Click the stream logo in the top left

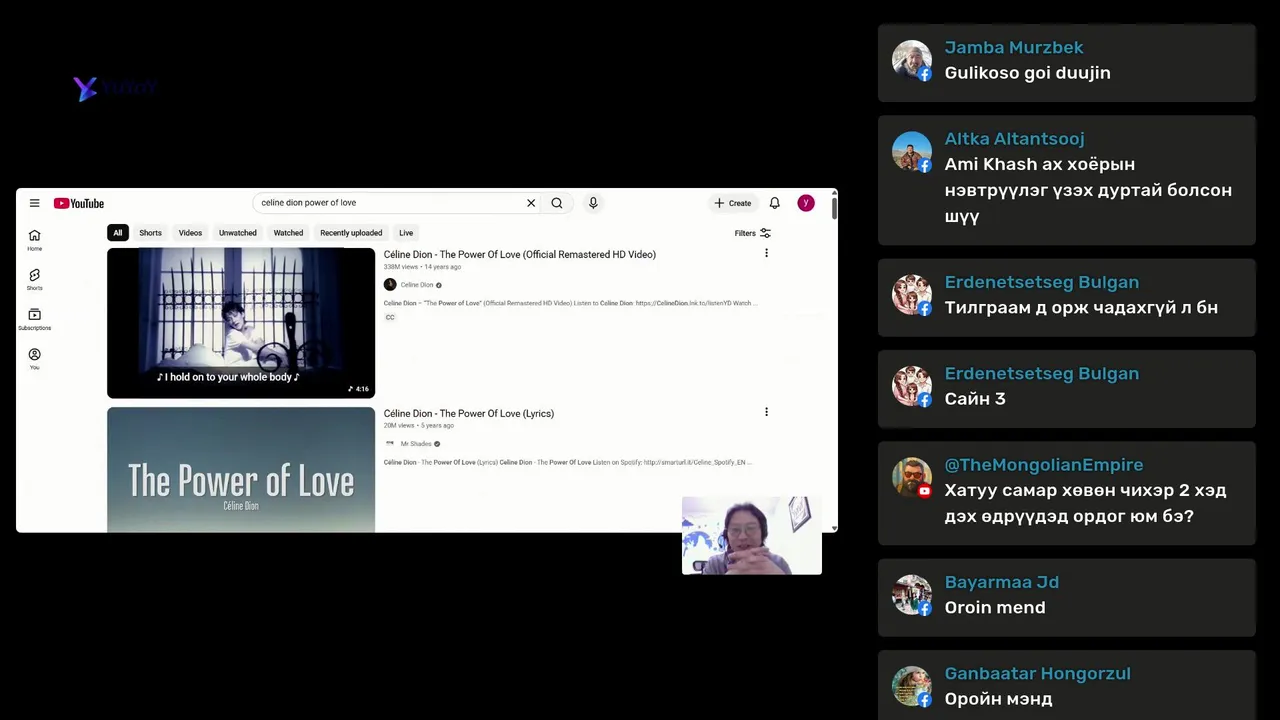point(115,88)
